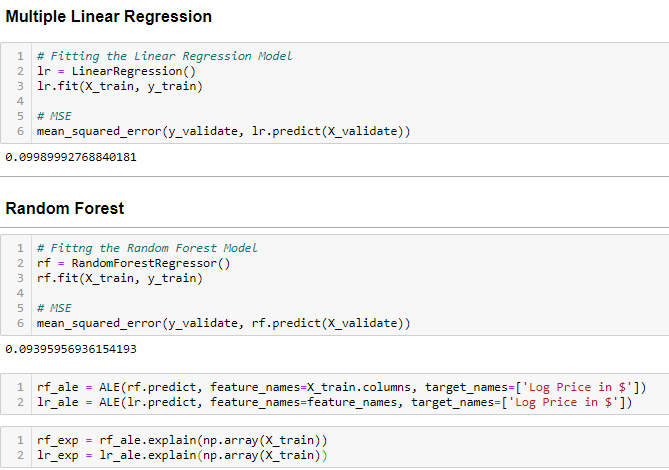Select the 0.09989992768840181 output value

coord(71,157)
